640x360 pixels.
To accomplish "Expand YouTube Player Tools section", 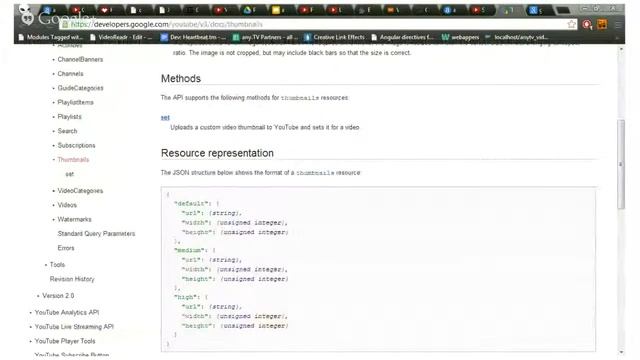I will click(x=65, y=341).
